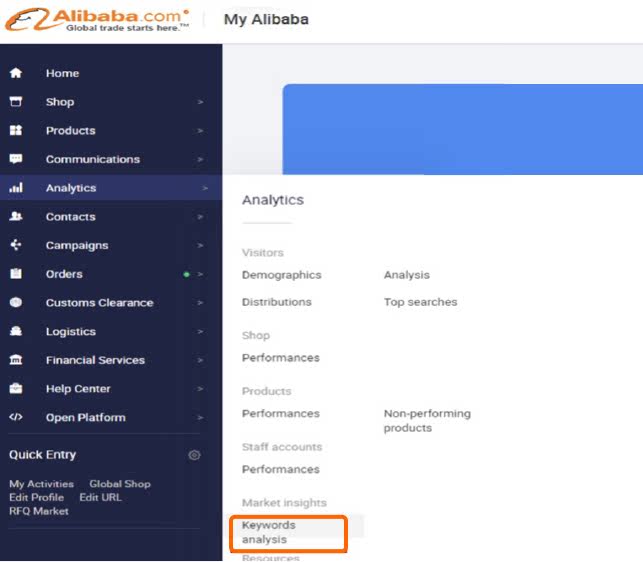Expand the Customs Clearance submenu arrow
Image resolution: width=643 pixels, height=562 pixels.
200,303
